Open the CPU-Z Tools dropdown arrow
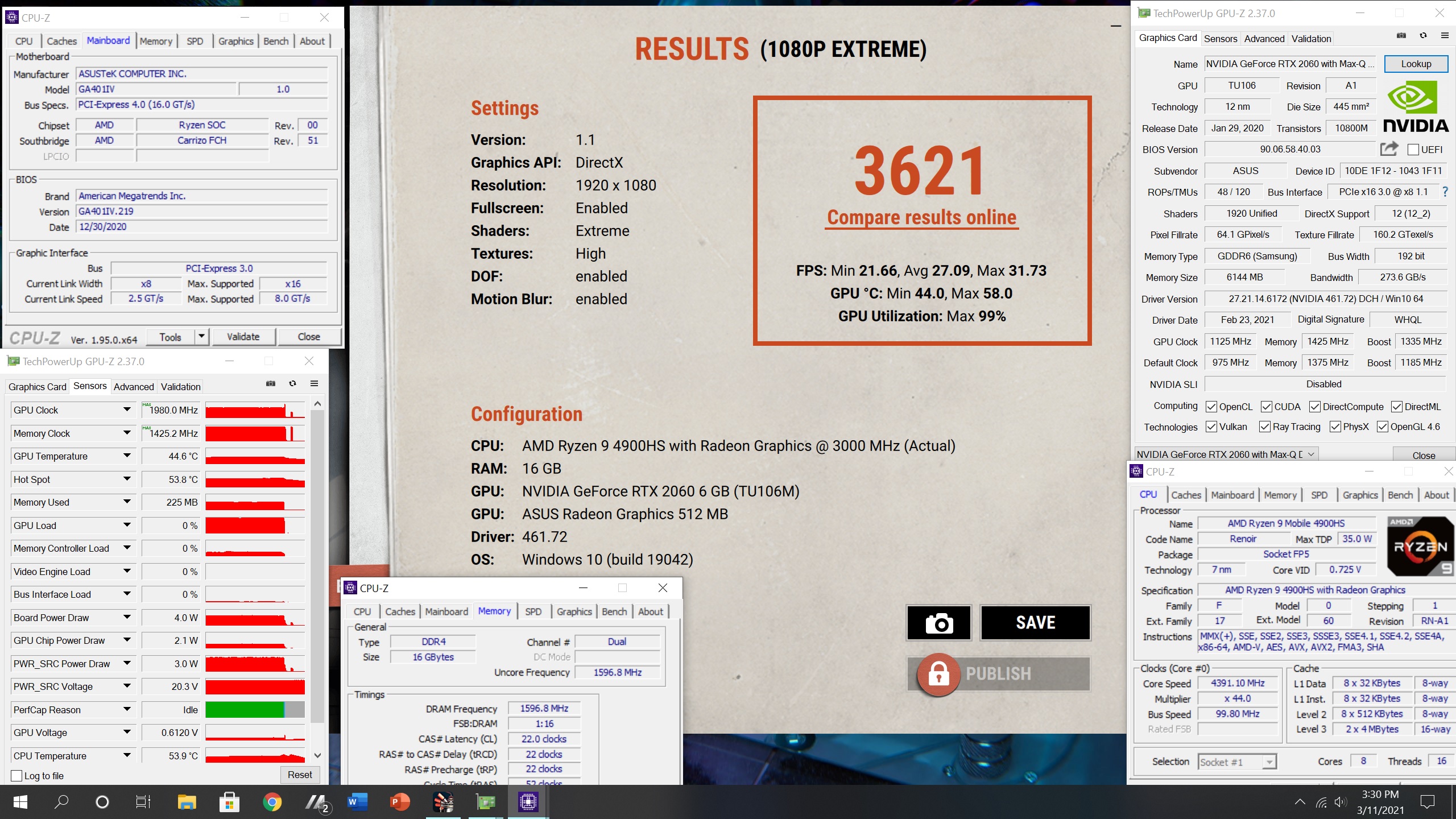The width and height of the screenshot is (1456, 819). pyautogui.click(x=202, y=337)
